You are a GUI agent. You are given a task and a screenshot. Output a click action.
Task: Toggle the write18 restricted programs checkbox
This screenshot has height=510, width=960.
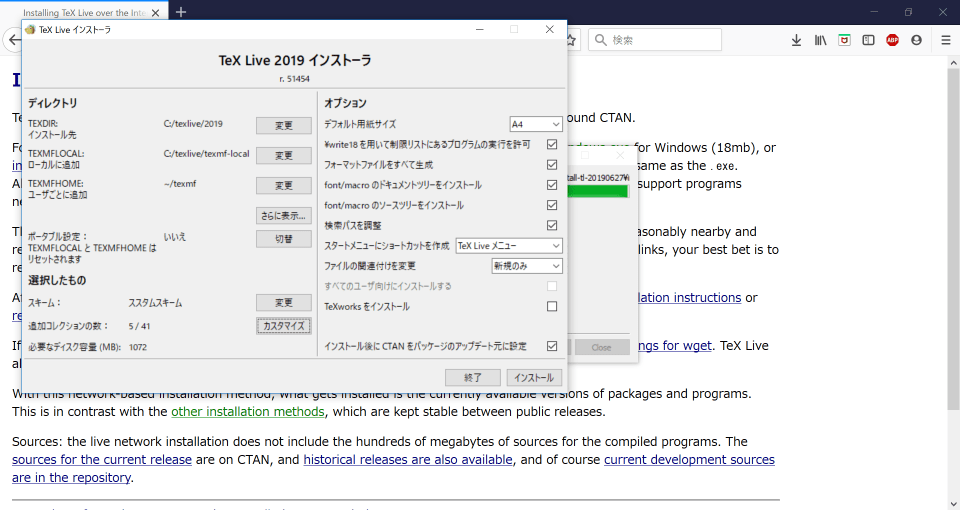552,144
